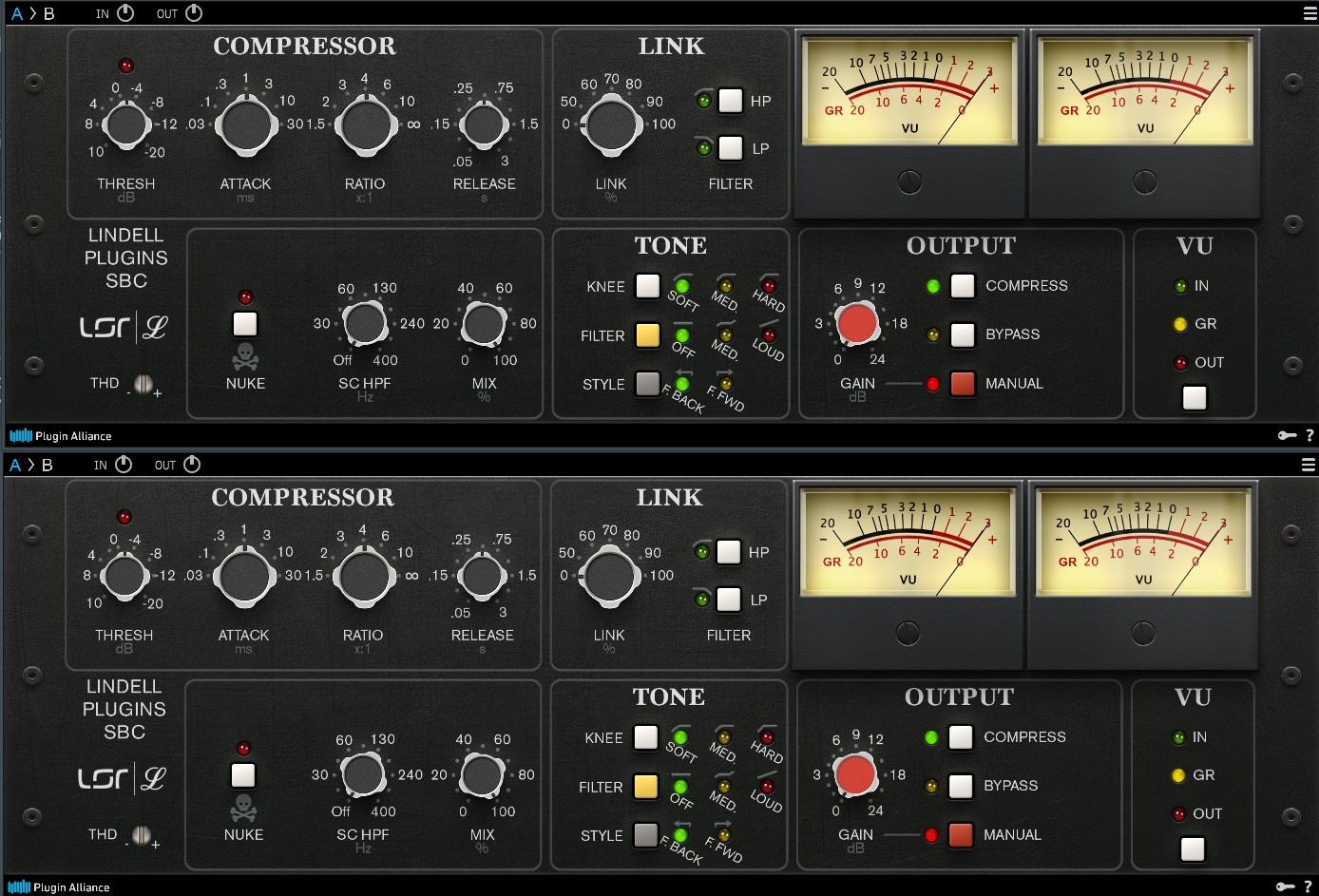Click the red GAIN knob in bottom plugin
Viewport: 1319px width, 896px height.
[x=855, y=775]
